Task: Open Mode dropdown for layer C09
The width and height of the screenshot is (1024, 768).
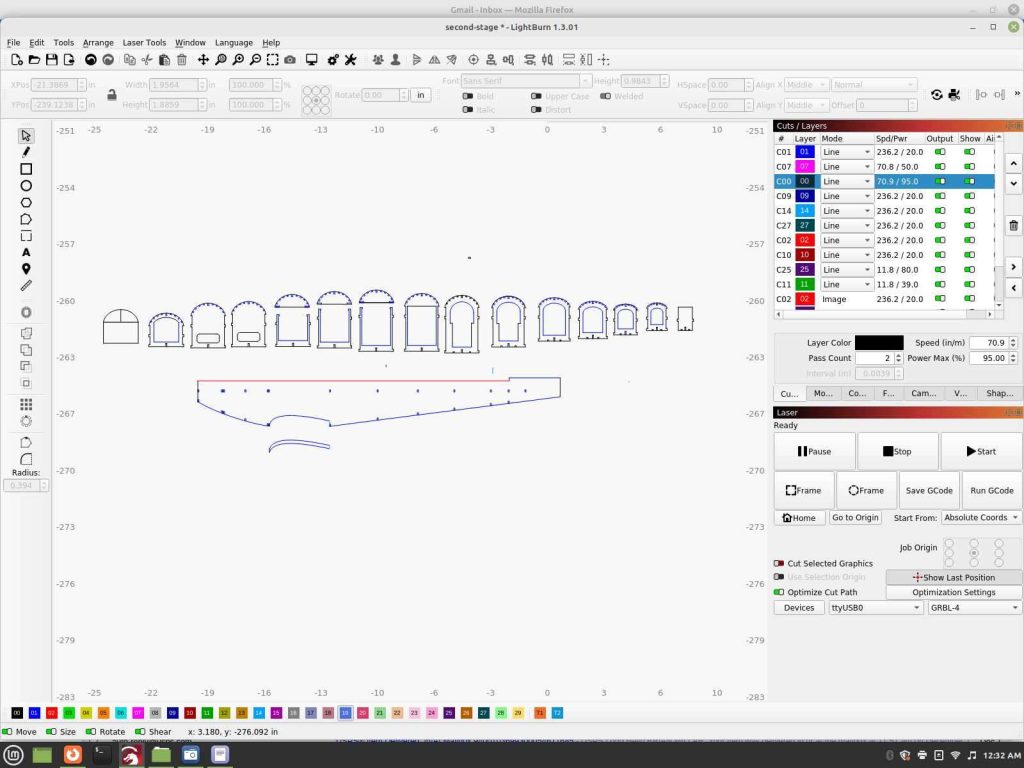Action: tap(846, 196)
